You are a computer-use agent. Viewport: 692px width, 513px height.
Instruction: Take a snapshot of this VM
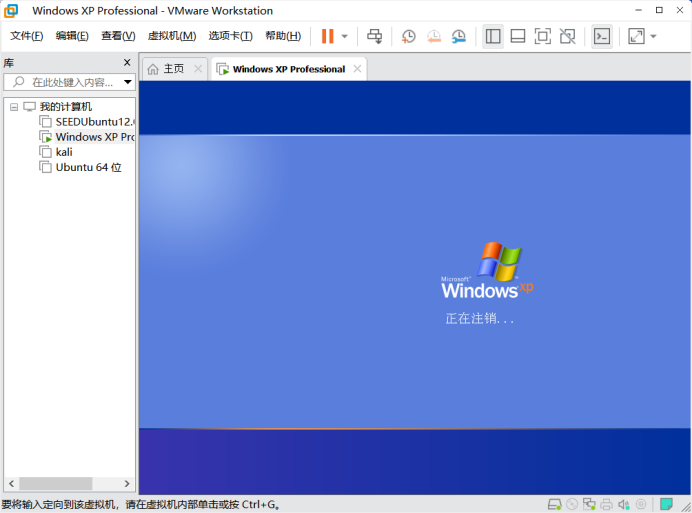(x=408, y=36)
